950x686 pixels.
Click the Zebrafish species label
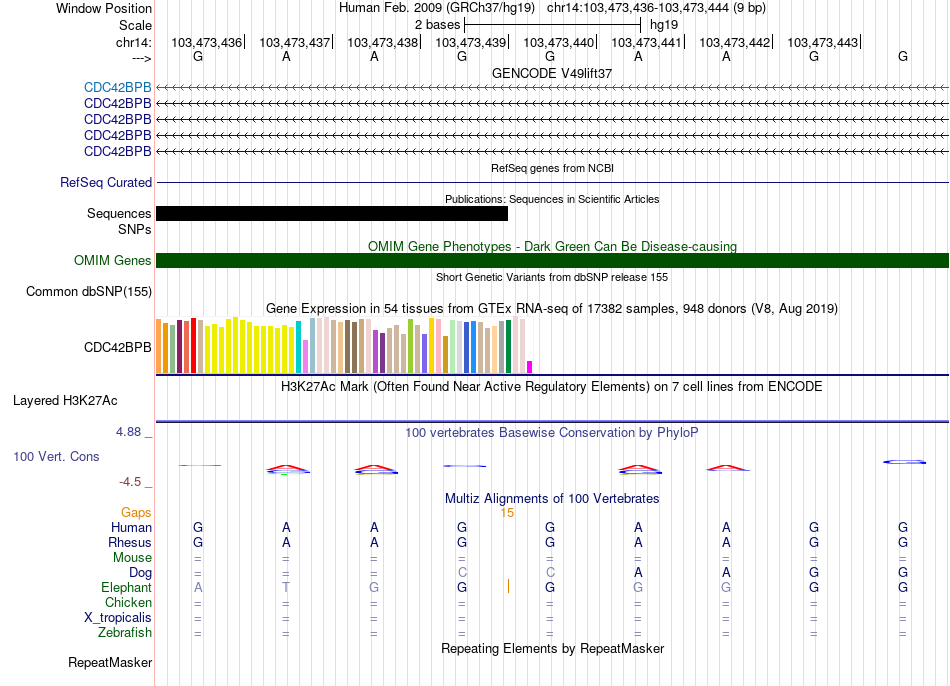pos(125,633)
